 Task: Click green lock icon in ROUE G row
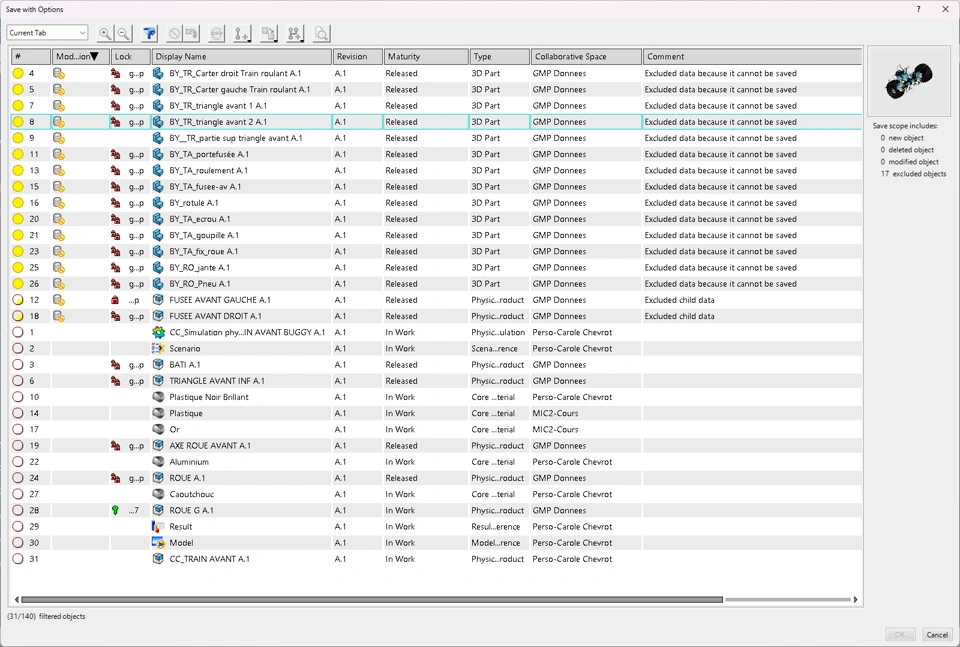[x=115, y=510]
